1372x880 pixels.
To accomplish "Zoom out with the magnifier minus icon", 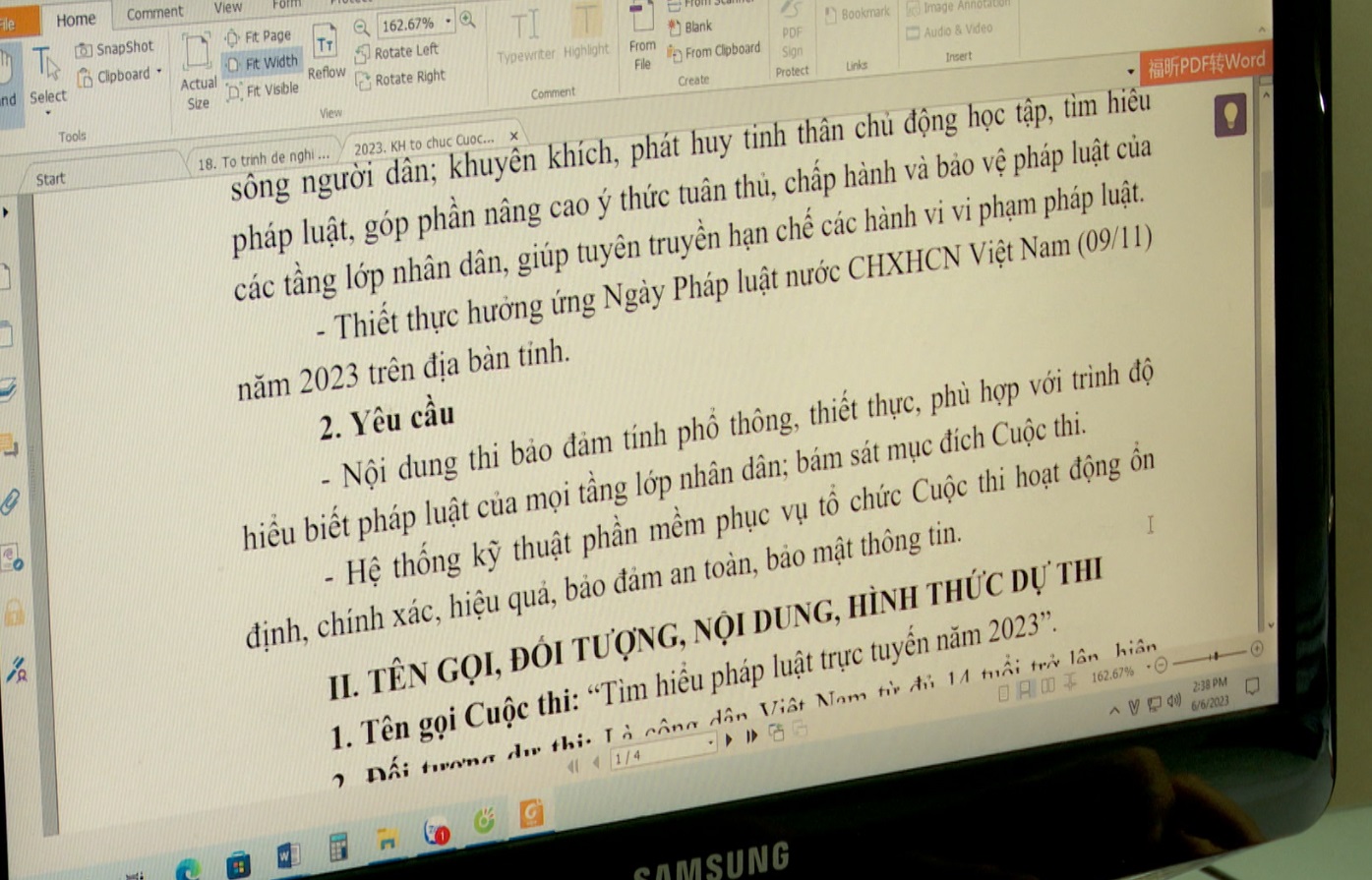I will 361,28.
